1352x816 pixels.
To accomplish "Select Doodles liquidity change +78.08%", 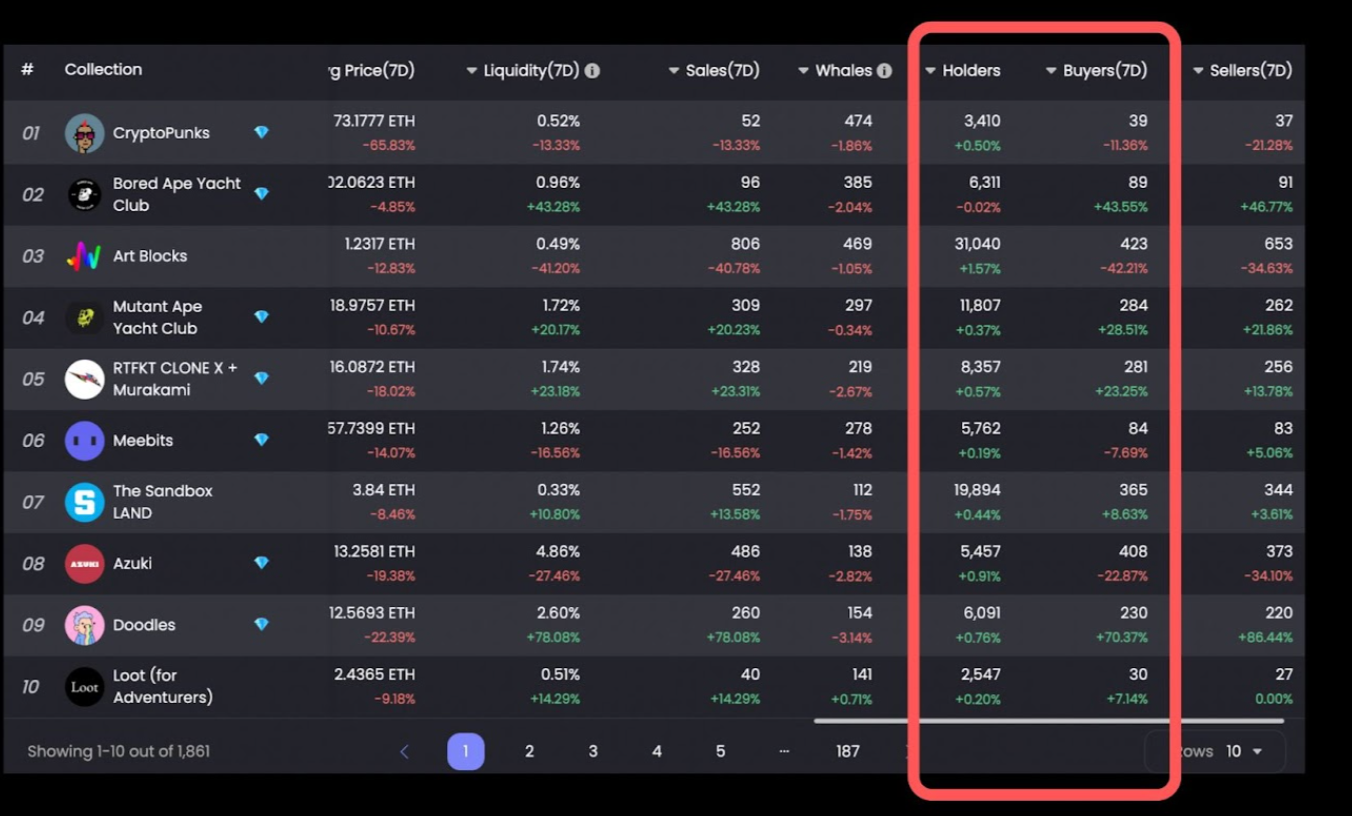I will coord(555,637).
